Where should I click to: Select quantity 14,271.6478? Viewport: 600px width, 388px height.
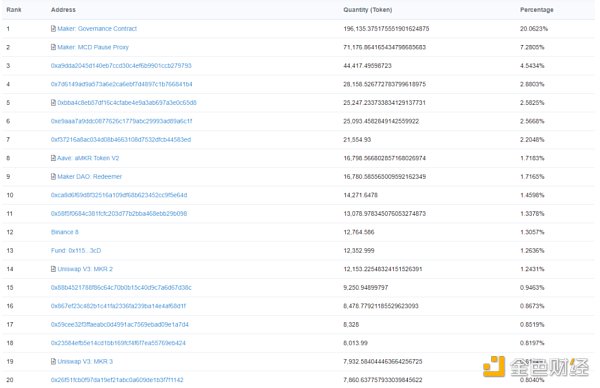tap(360, 195)
